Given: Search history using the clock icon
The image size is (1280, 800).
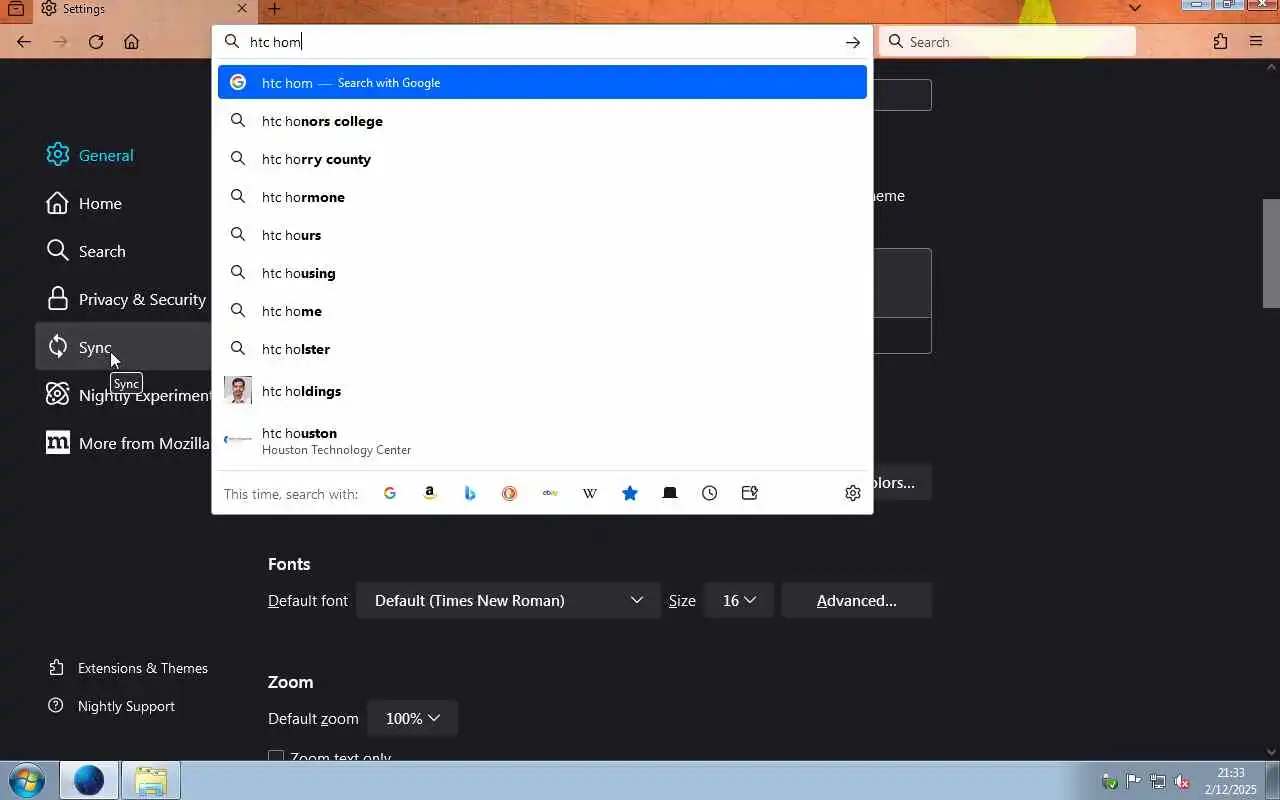Looking at the screenshot, I should pos(710,493).
